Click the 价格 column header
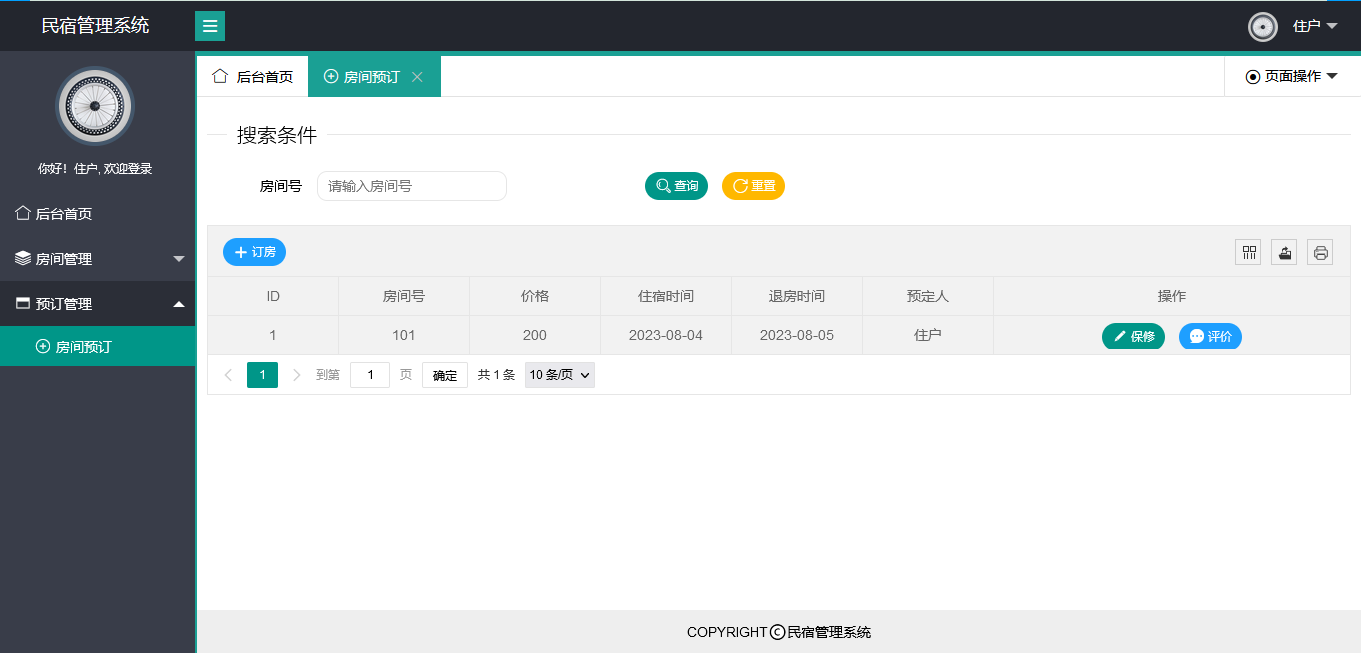Viewport: 1361px width, 653px height. click(535, 296)
